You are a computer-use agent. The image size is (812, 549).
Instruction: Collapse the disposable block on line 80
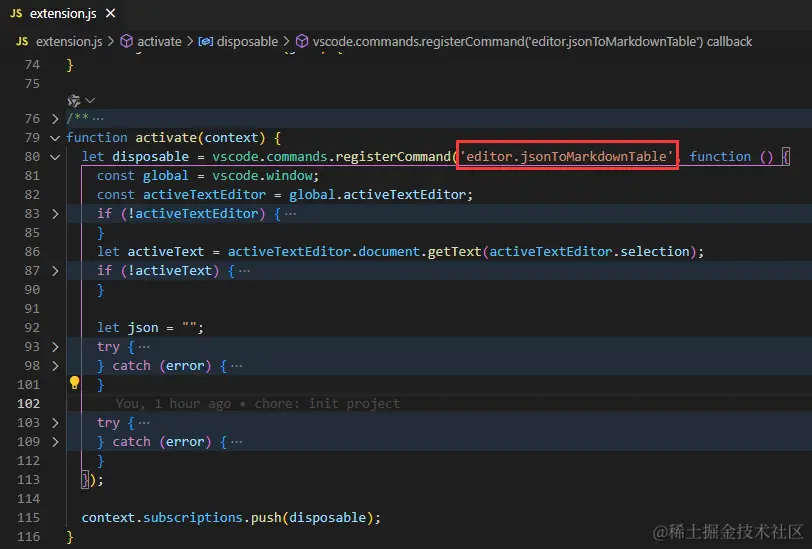click(x=55, y=157)
